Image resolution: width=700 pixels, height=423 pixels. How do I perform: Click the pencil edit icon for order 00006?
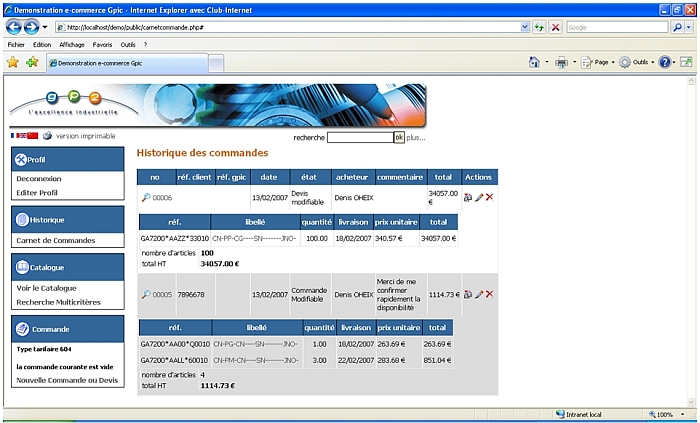pos(479,198)
